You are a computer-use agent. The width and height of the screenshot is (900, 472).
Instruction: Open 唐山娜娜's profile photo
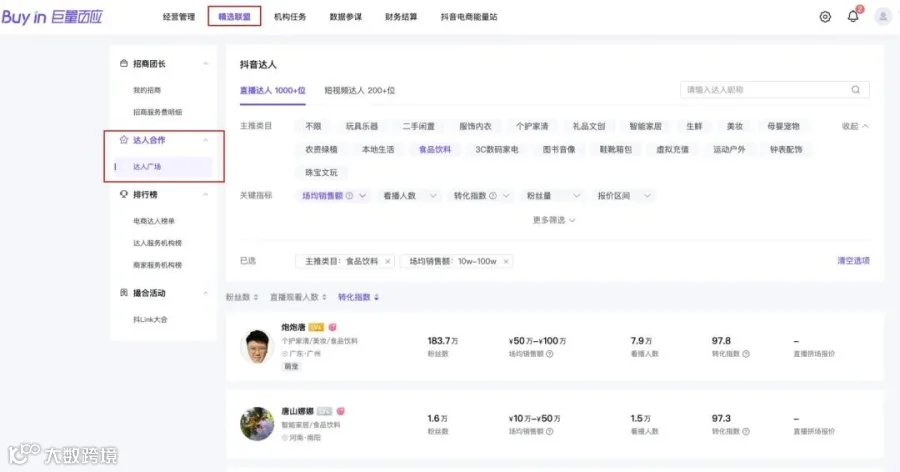(x=257, y=424)
